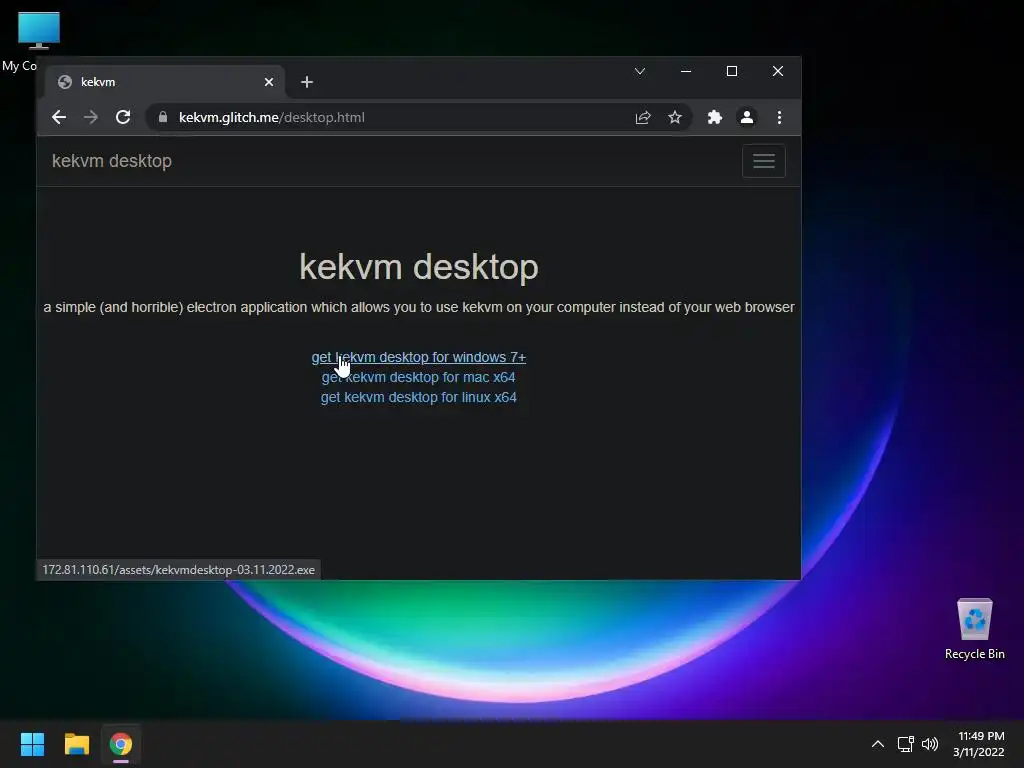Open a new tab with plus button

(307, 82)
